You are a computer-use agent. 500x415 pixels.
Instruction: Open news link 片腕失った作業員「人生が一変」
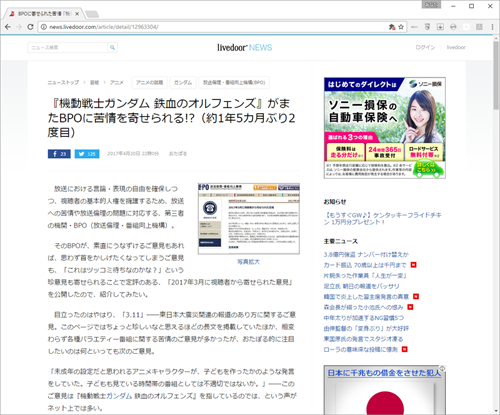365,276
